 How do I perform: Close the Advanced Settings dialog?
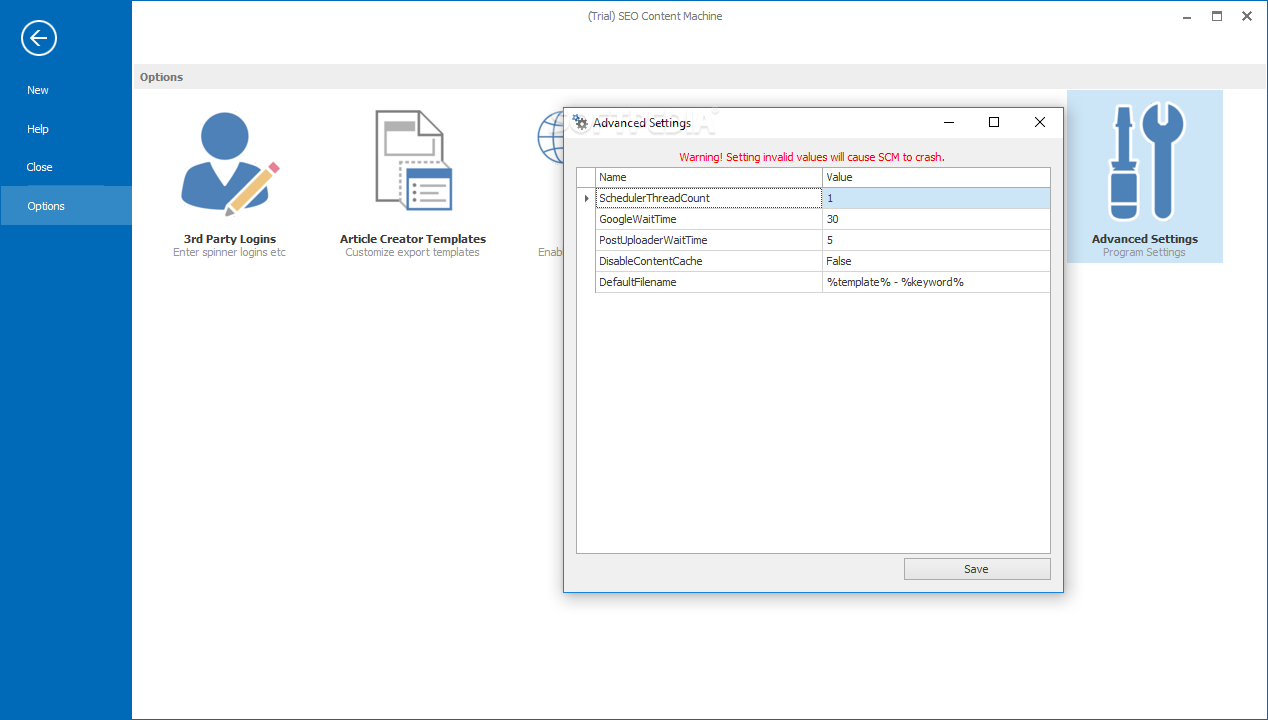[1040, 122]
